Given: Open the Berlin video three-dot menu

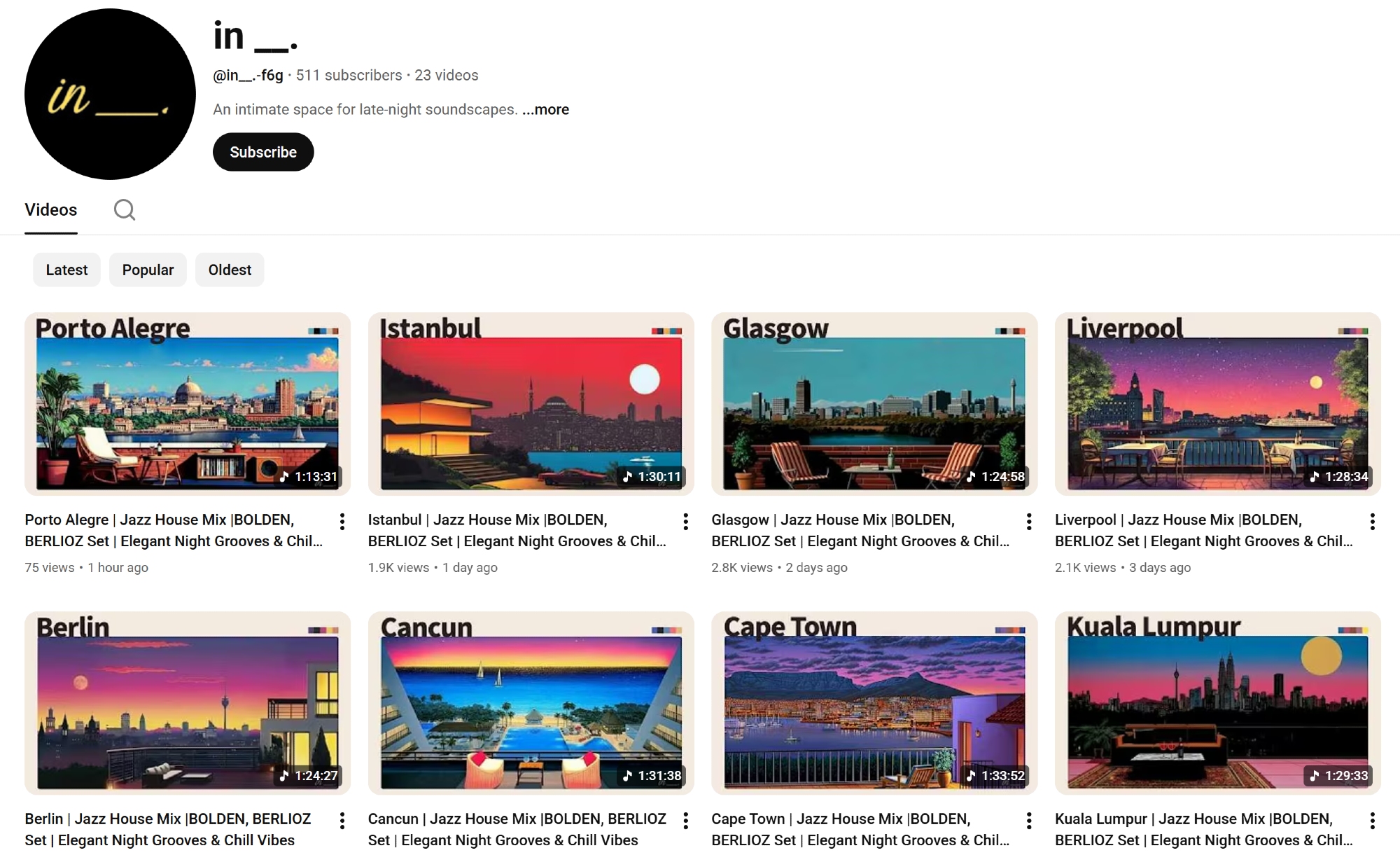Looking at the screenshot, I should click(x=342, y=821).
